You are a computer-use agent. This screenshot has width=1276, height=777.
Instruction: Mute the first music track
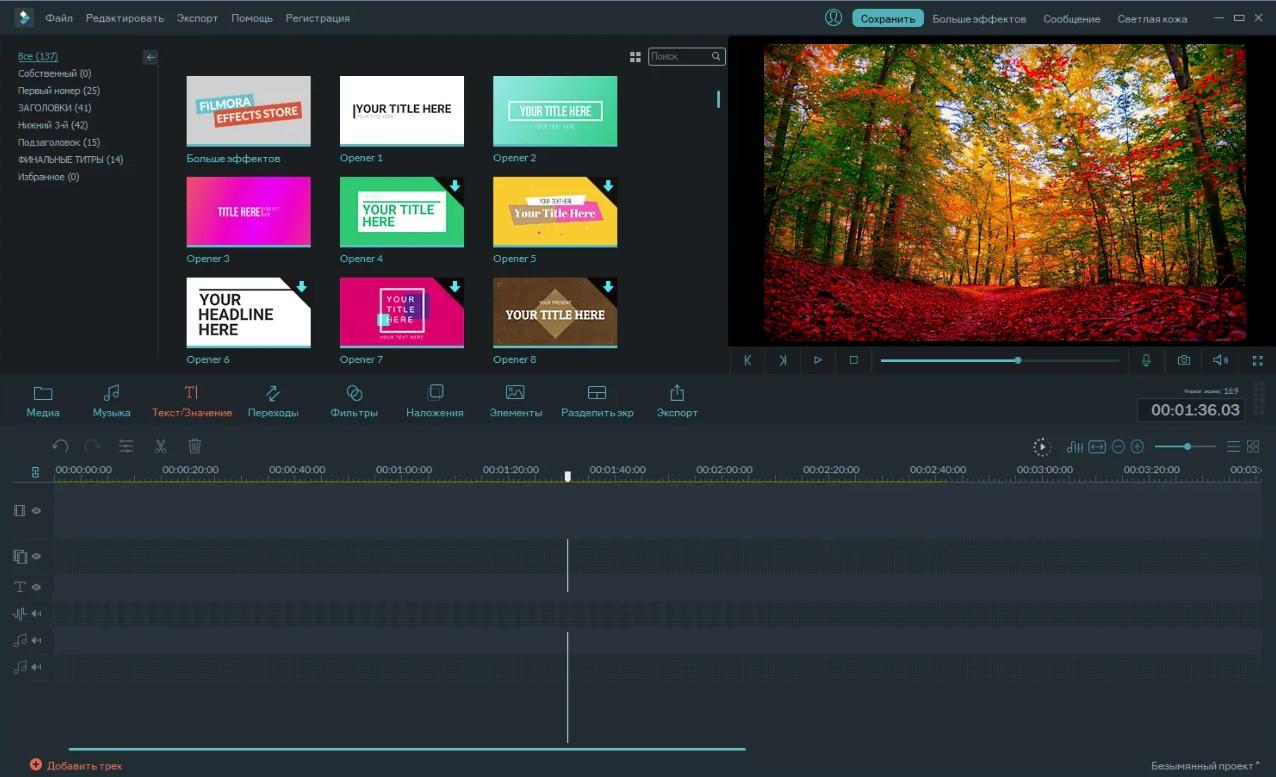pyautogui.click(x=36, y=640)
